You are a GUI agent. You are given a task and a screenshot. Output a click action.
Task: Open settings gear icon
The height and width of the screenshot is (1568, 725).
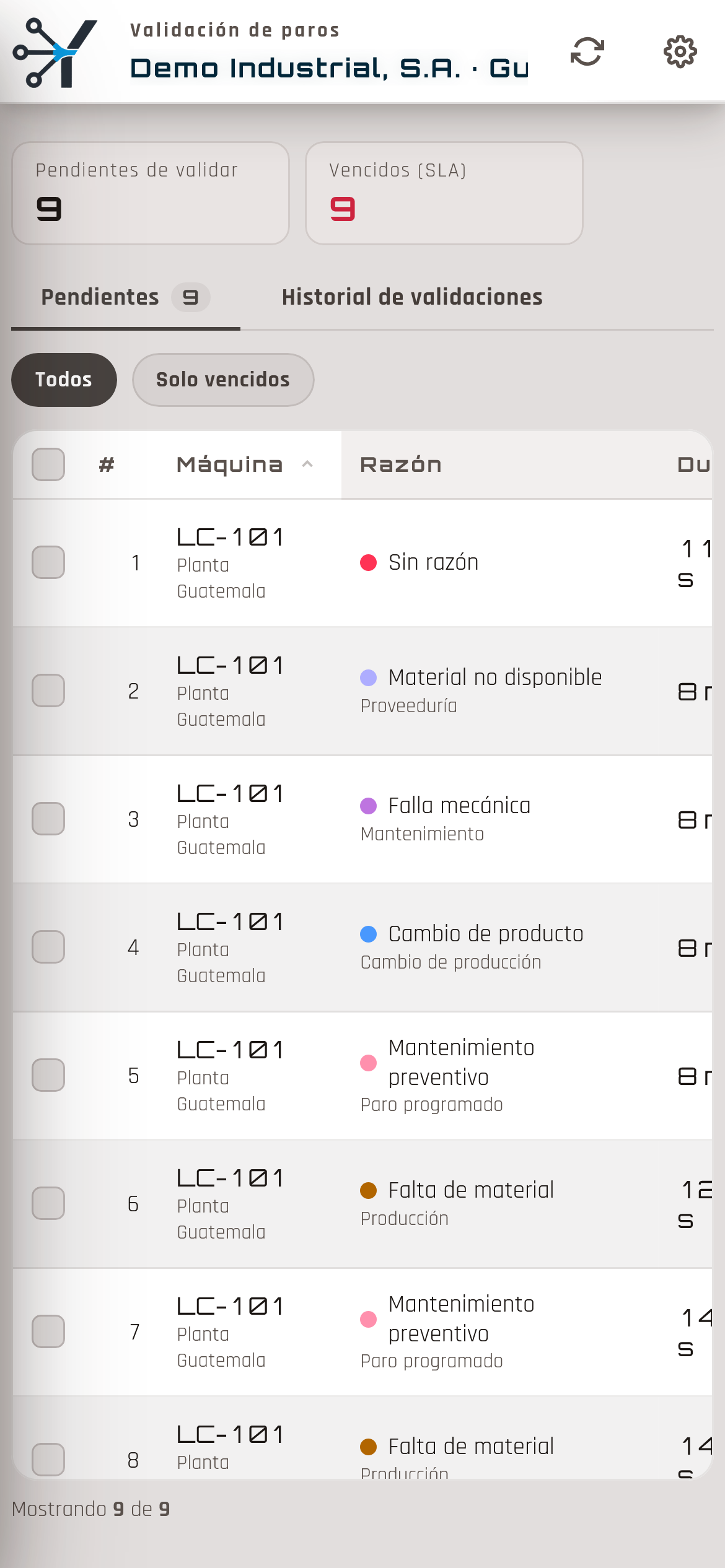click(x=680, y=51)
